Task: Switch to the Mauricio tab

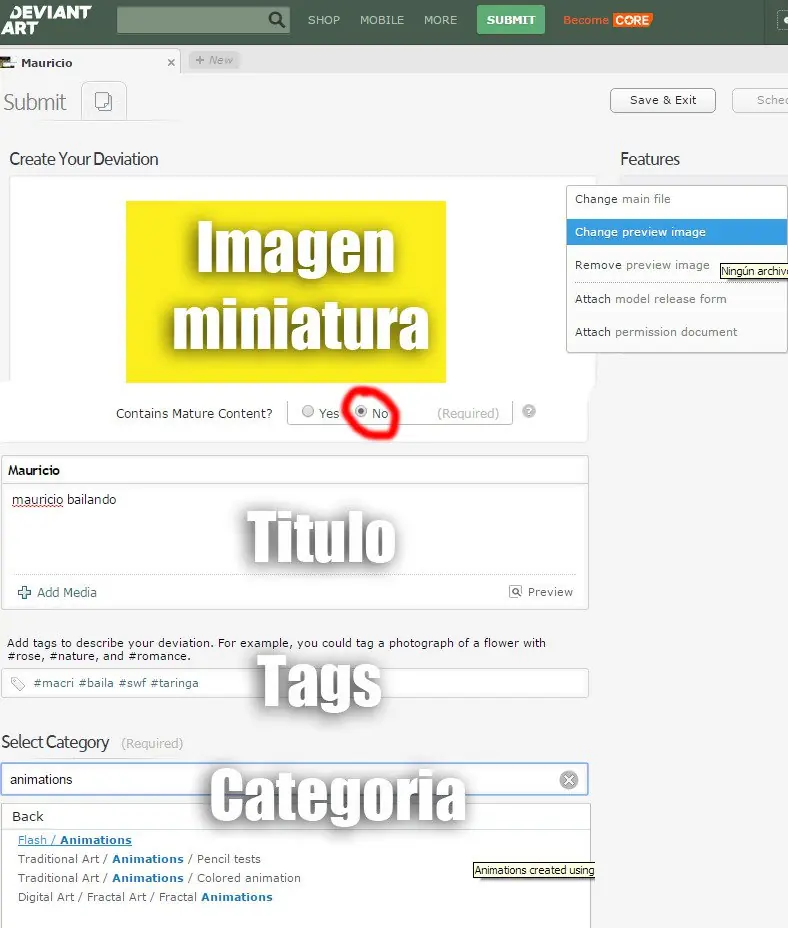Action: click(x=90, y=62)
